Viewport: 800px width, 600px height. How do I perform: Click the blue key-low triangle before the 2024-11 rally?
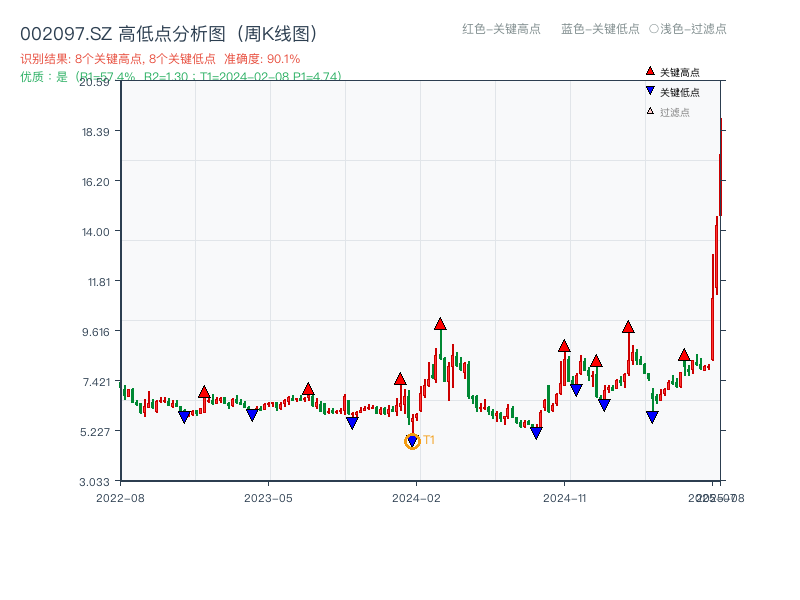(536, 434)
